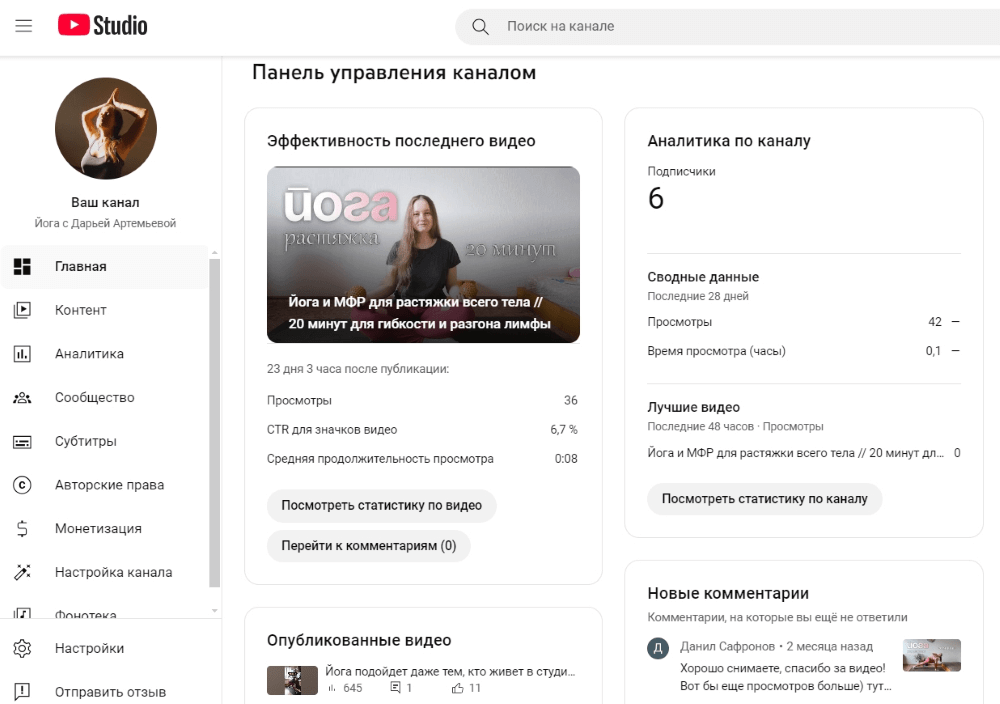The width and height of the screenshot is (1000, 704).
Task: Open the Контент menu item
Action: click(105, 310)
